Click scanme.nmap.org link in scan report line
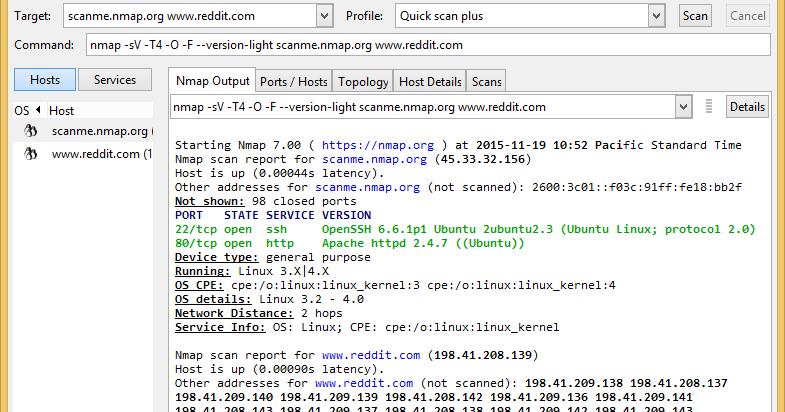This screenshot has width=785, height=412. (x=374, y=159)
